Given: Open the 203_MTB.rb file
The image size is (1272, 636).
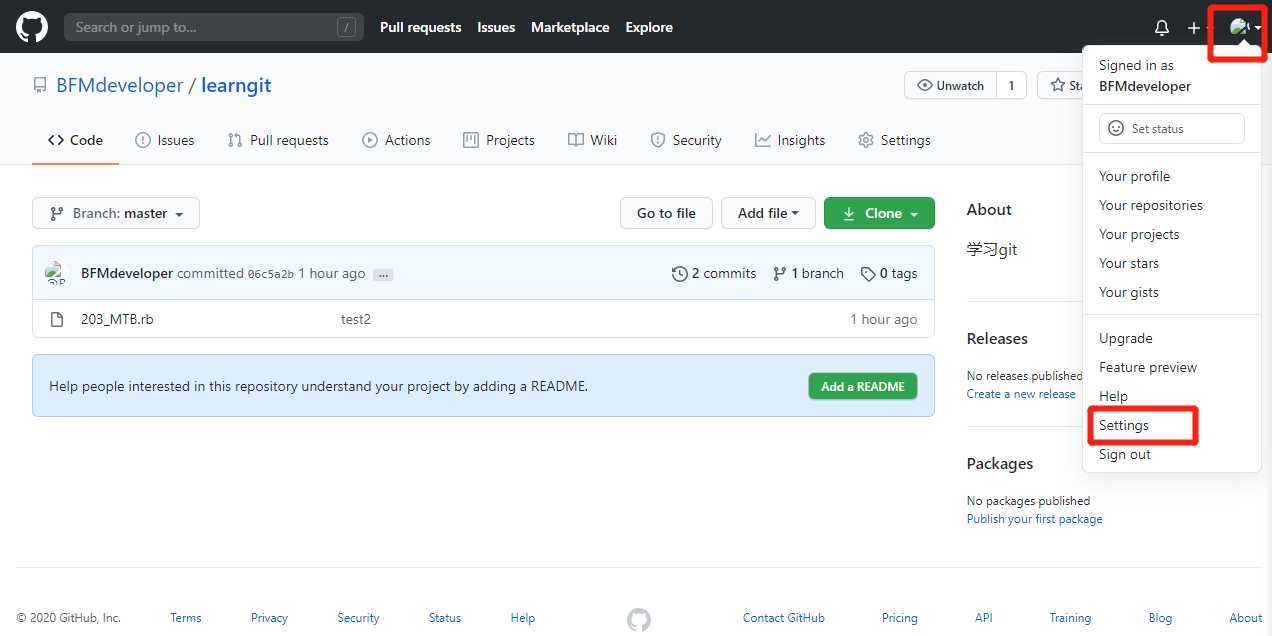Looking at the screenshot, I should pyautogui.click(x=117, y=319).
